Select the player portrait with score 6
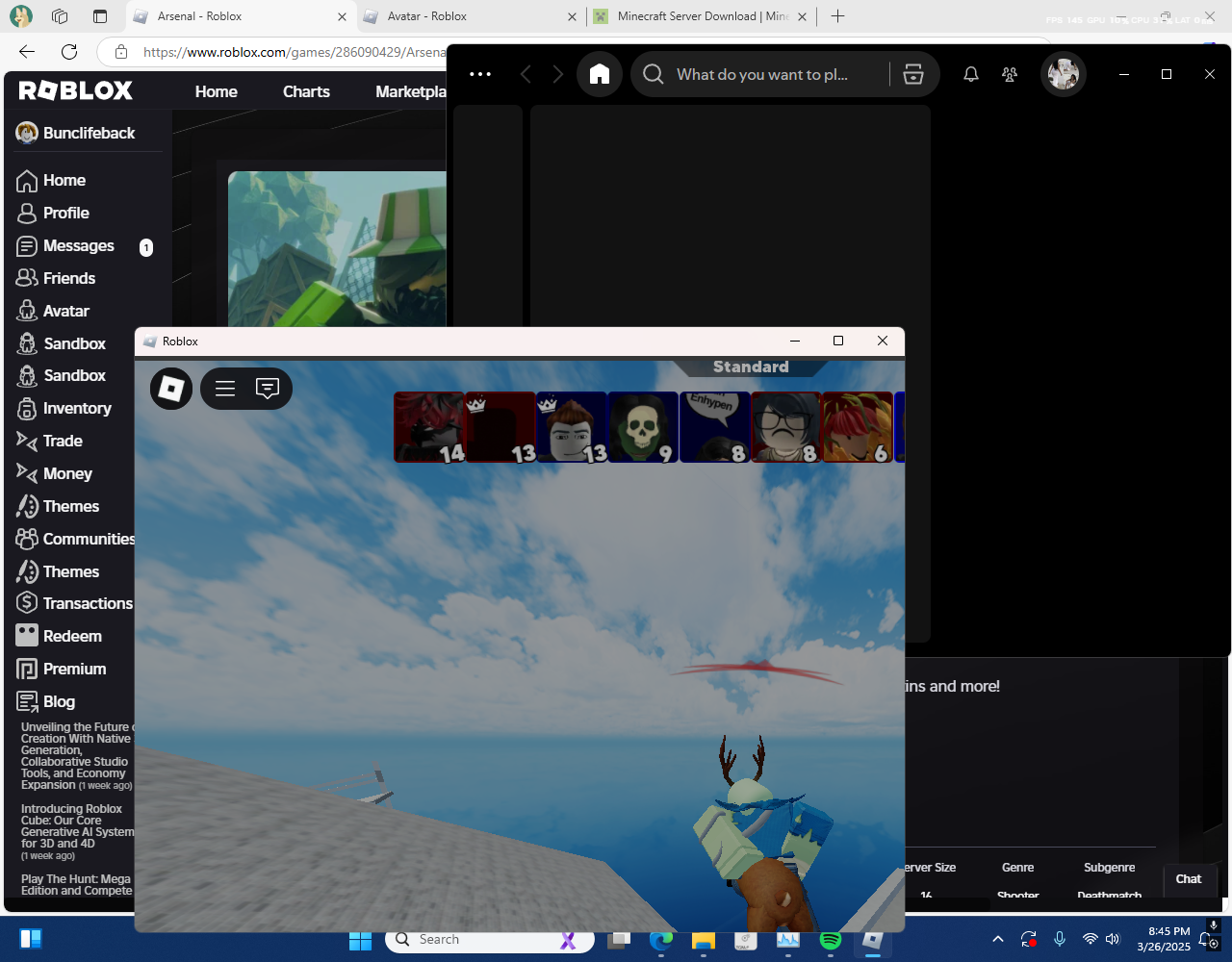 click(x=857, y=427)
